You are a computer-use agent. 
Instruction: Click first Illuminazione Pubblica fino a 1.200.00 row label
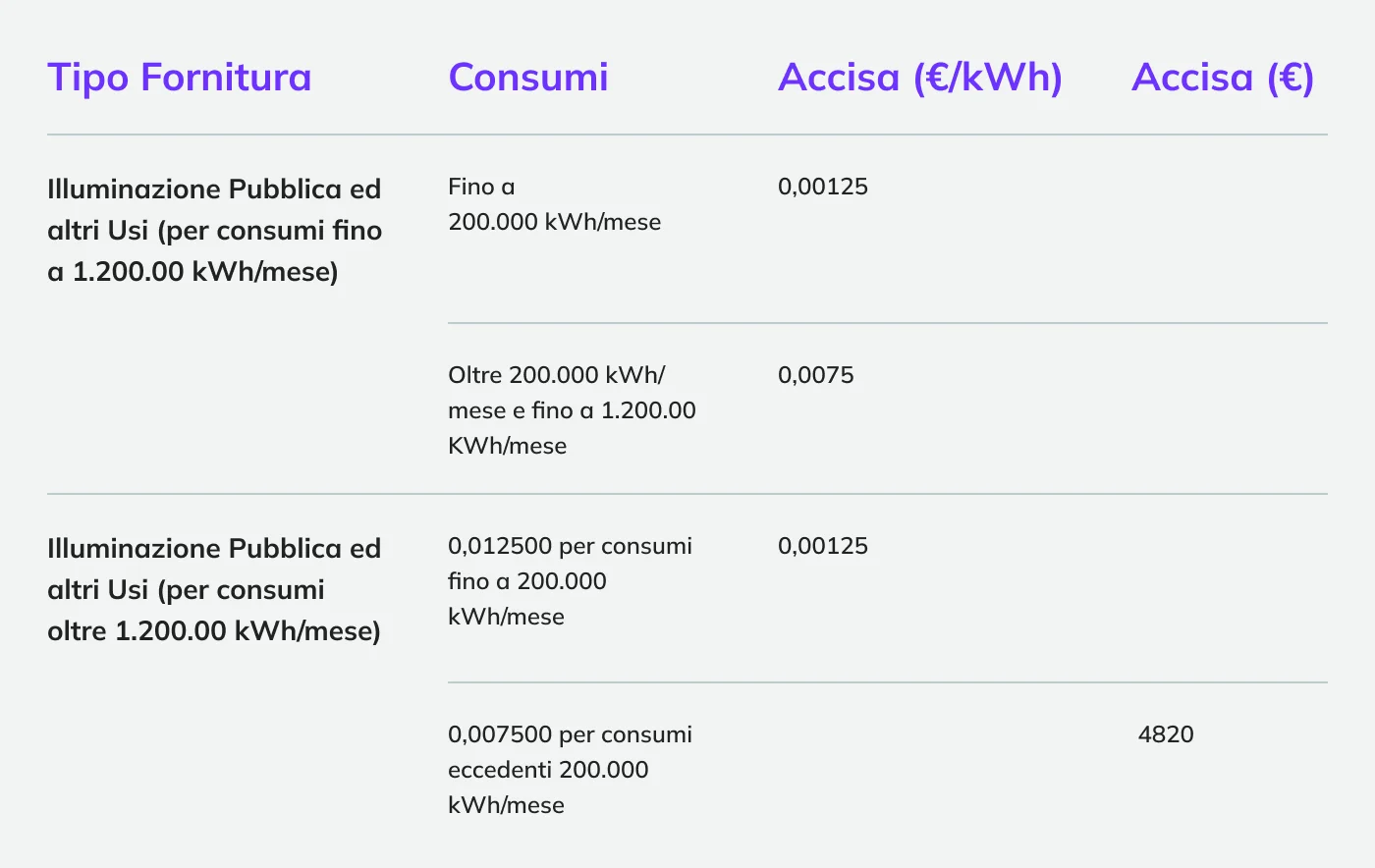pyautogui.click(x=214, y=230)
